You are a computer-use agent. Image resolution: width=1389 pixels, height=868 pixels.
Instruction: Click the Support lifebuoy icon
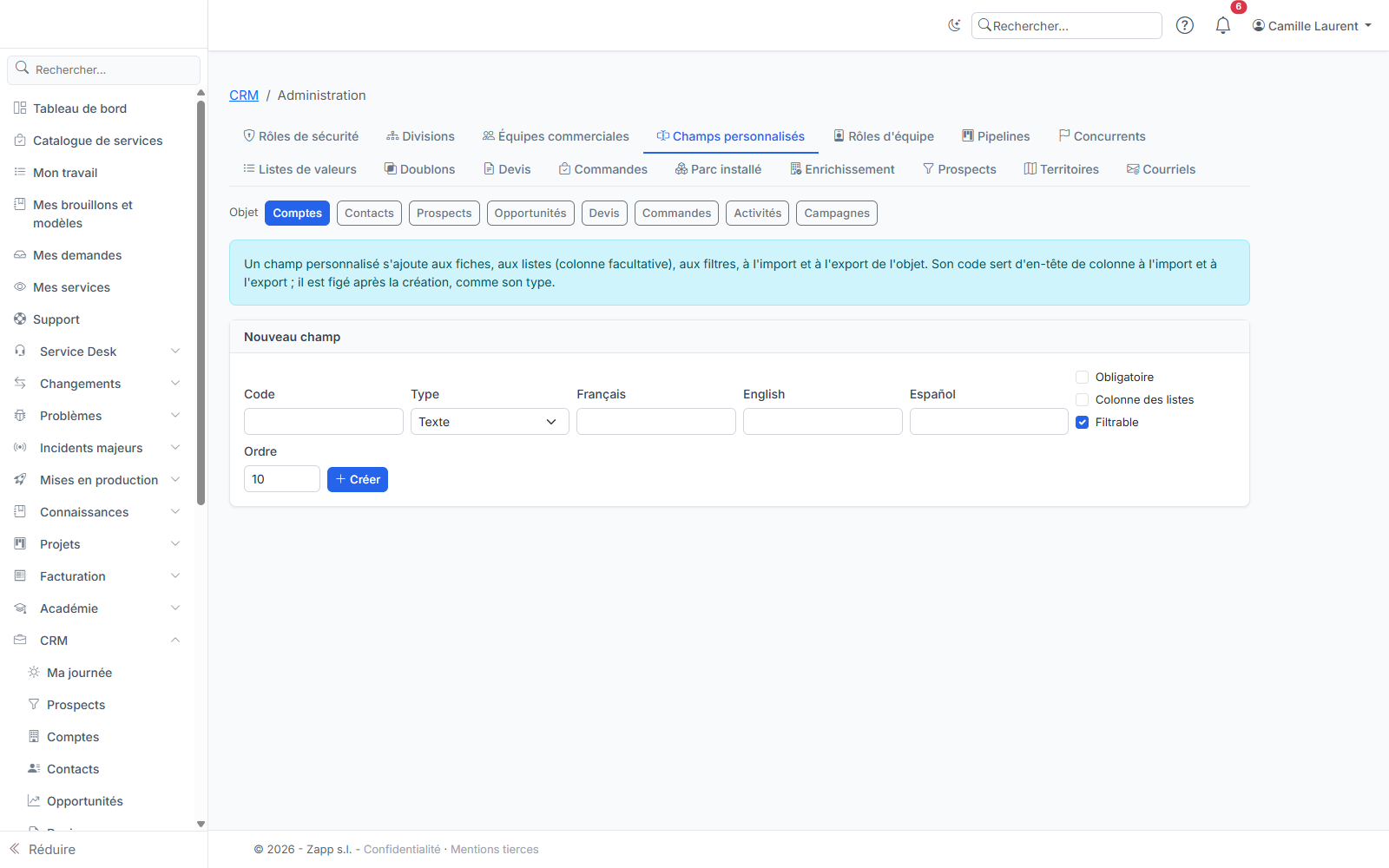coord(20,319)
